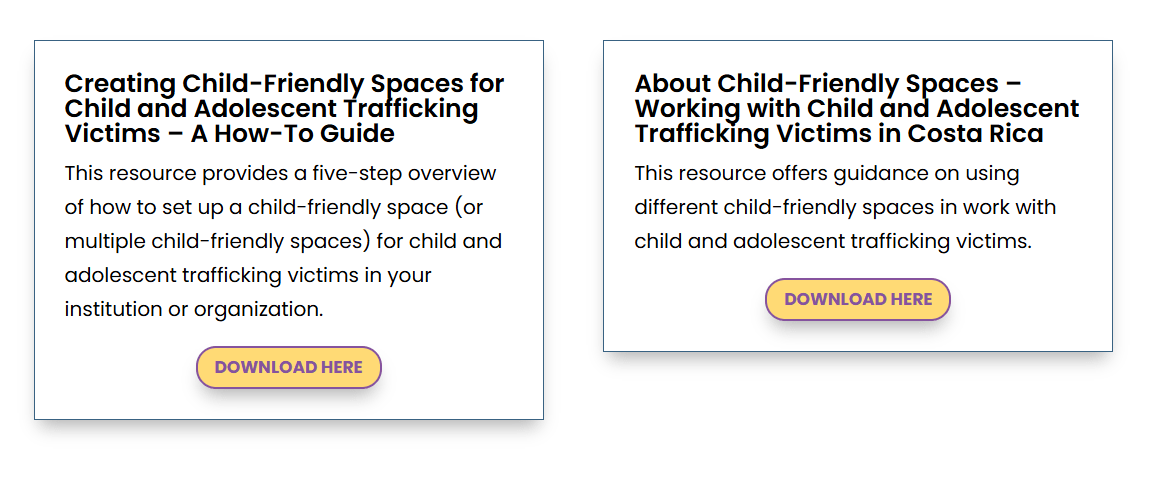Click "Child and Adolescent Trafficking" line in left heading

(271, 108)
